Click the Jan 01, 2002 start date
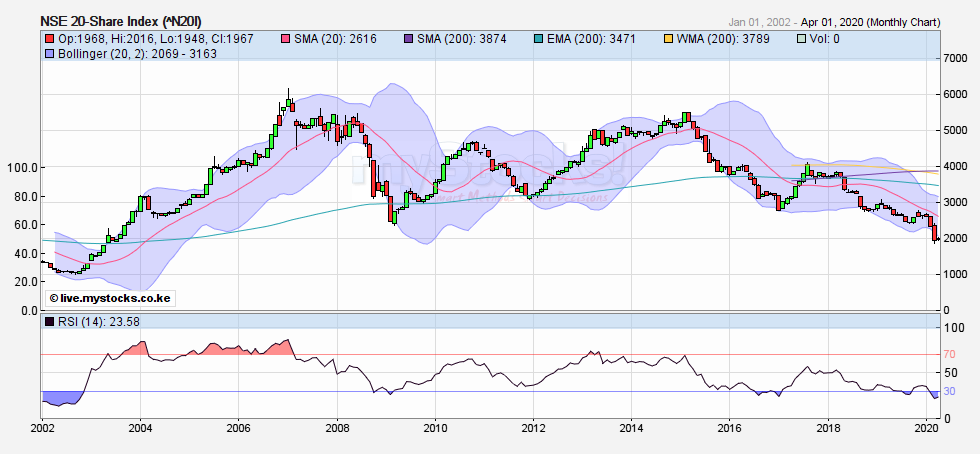This screenshot has width=980, height=454. [758, 21]
